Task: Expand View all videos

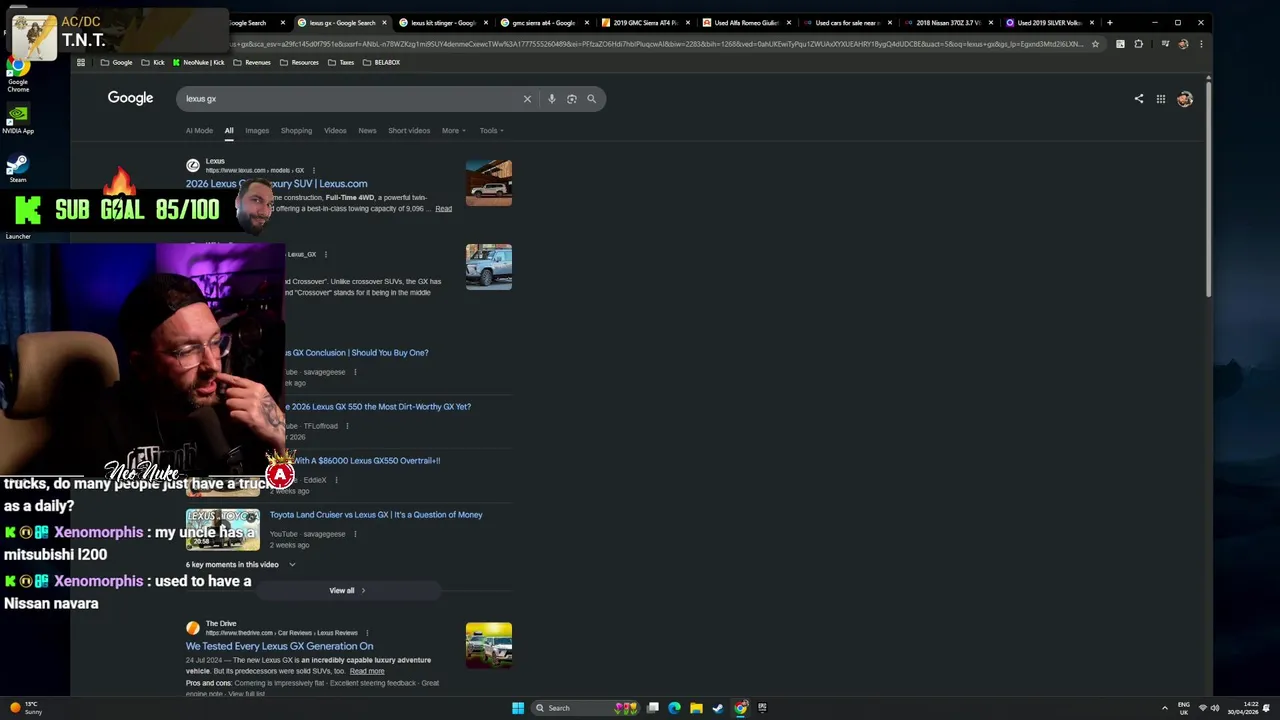Action: [347, 591]
